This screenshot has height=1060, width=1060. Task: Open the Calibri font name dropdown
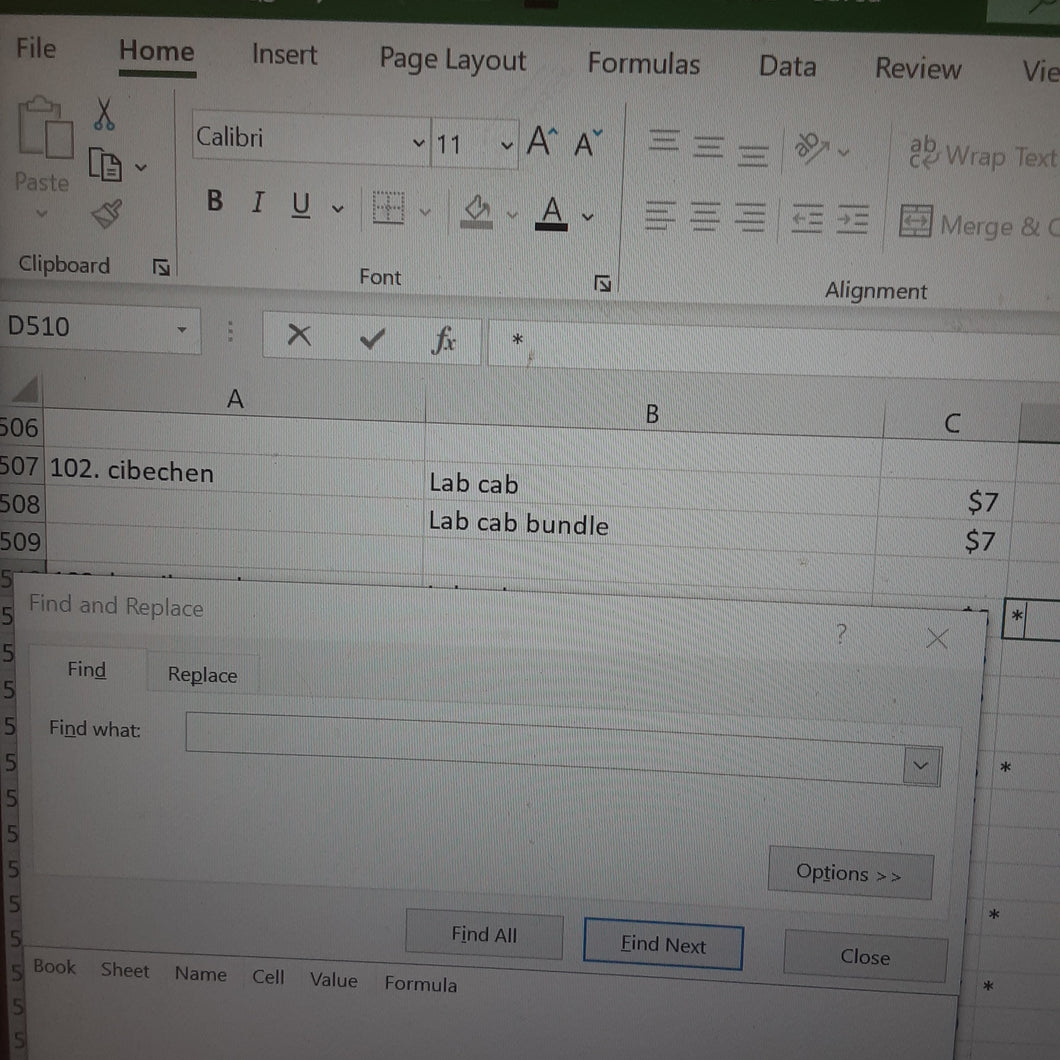418,142
